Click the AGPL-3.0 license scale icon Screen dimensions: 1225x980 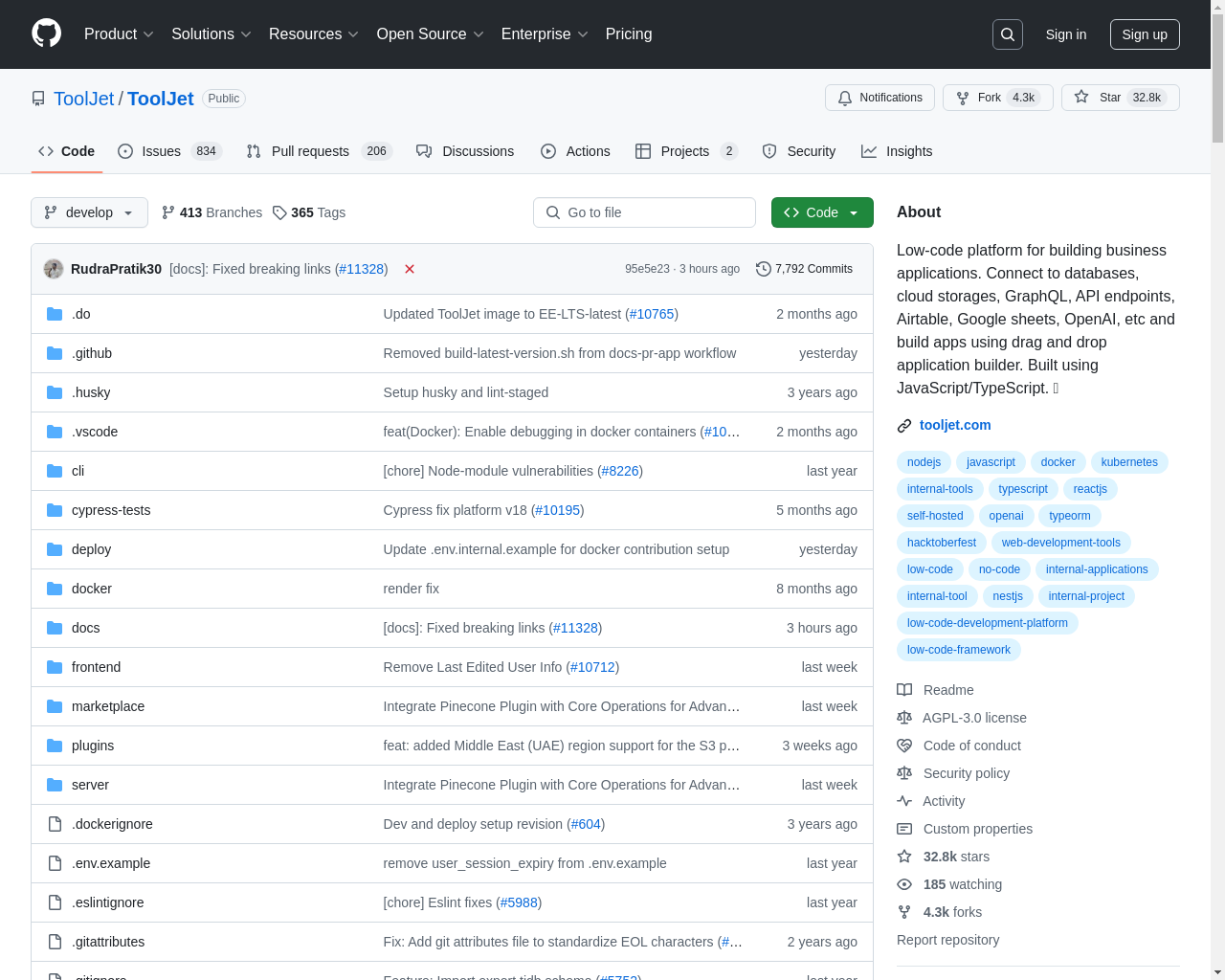[904, 718]
